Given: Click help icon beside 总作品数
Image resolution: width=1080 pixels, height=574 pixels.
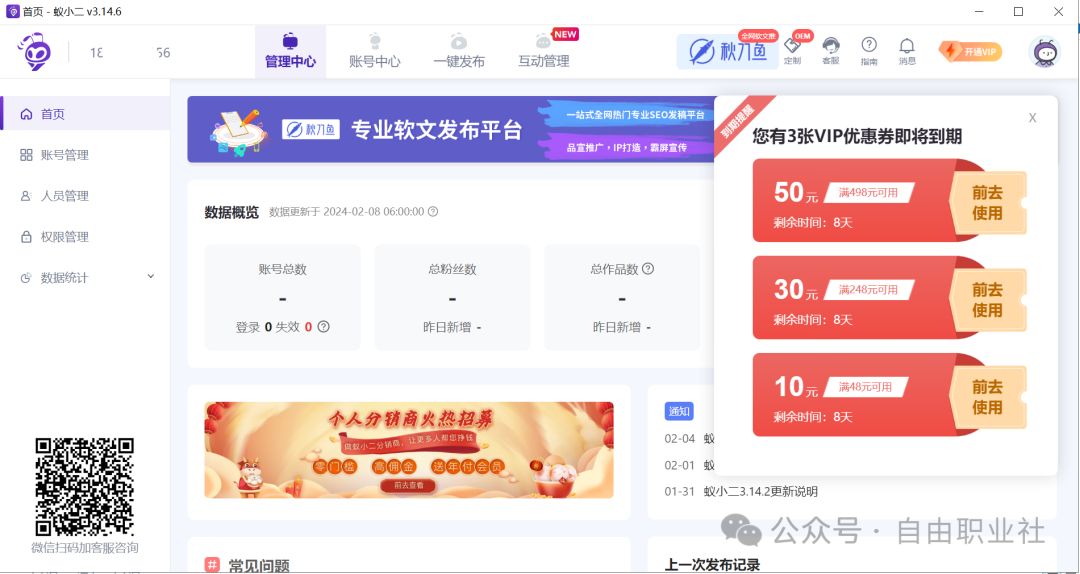Looking at the screenshot, I should (647, 269).
